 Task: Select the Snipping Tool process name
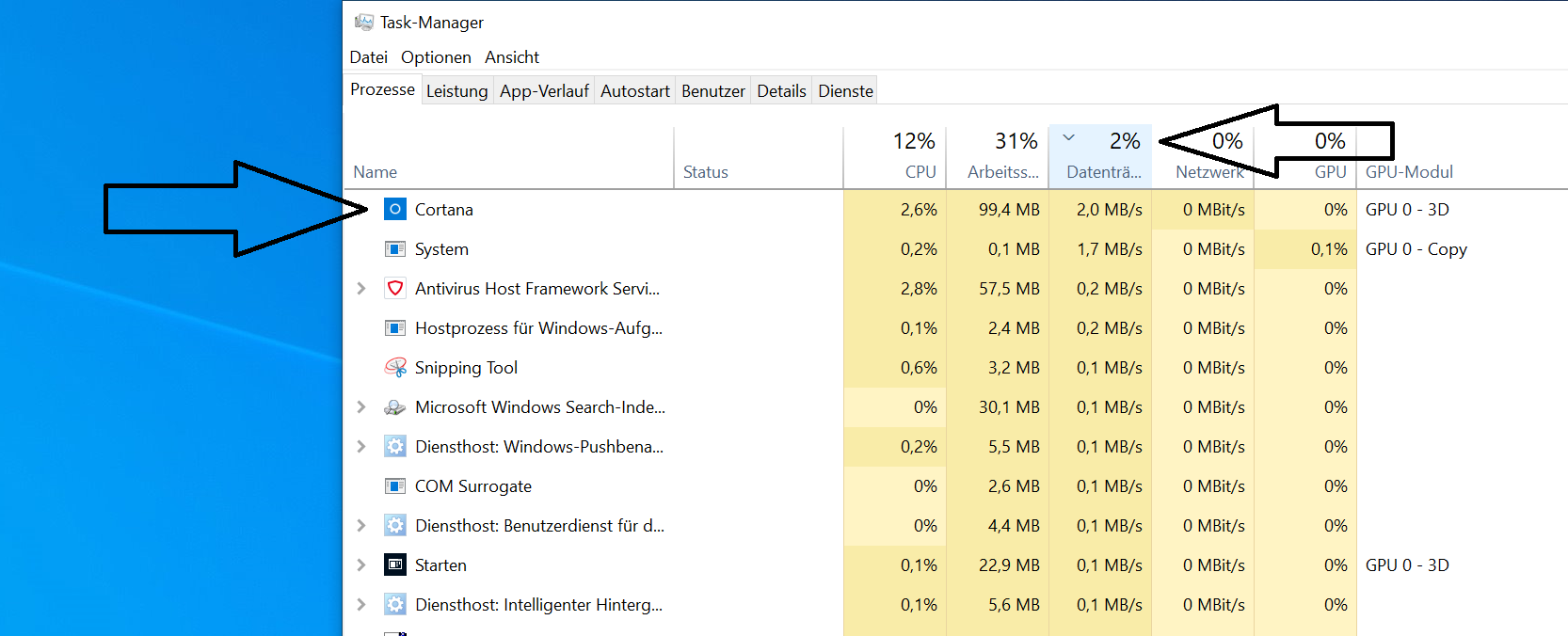[x=466, y=368]
